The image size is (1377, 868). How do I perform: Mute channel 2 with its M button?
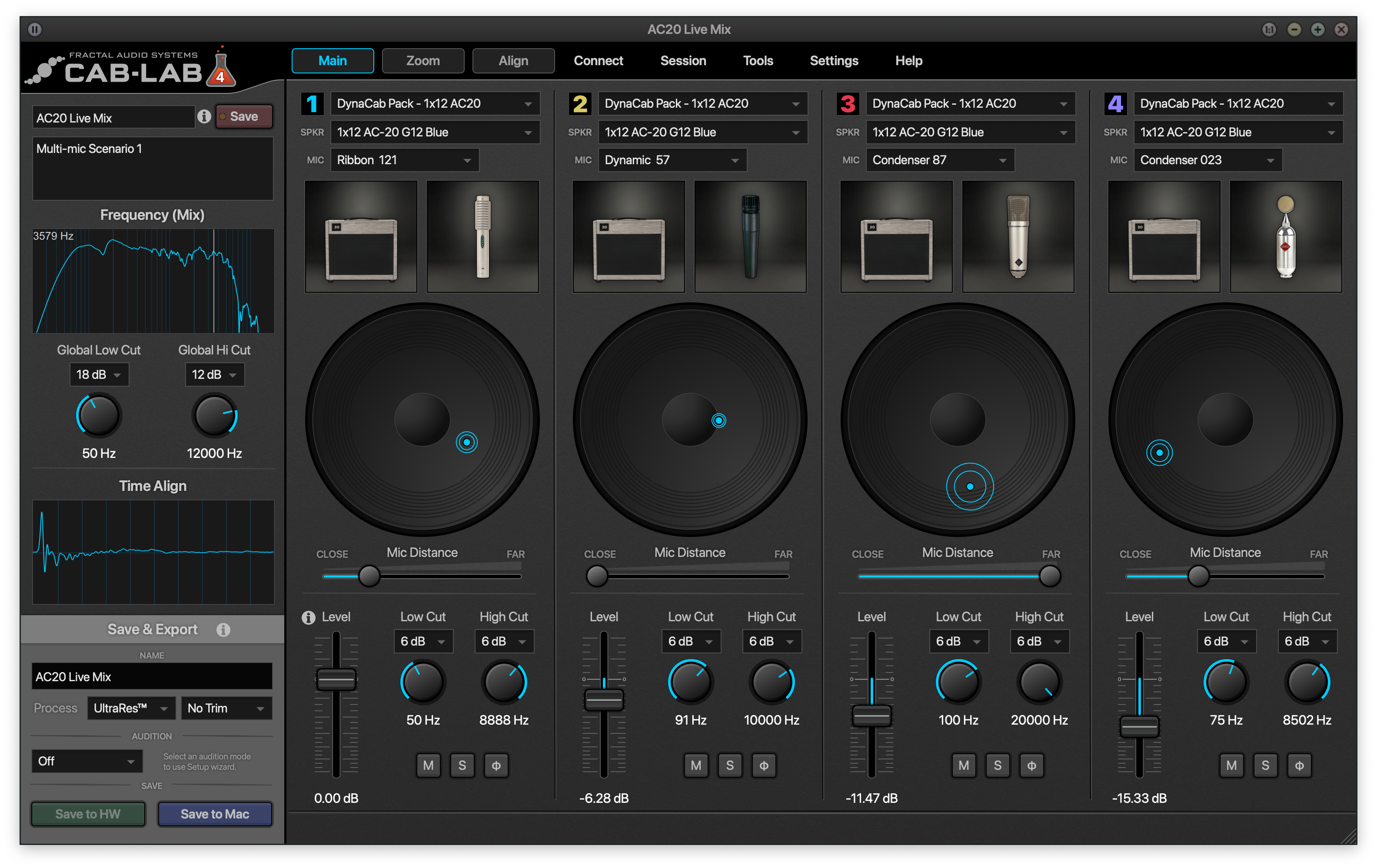pos(696,766)
